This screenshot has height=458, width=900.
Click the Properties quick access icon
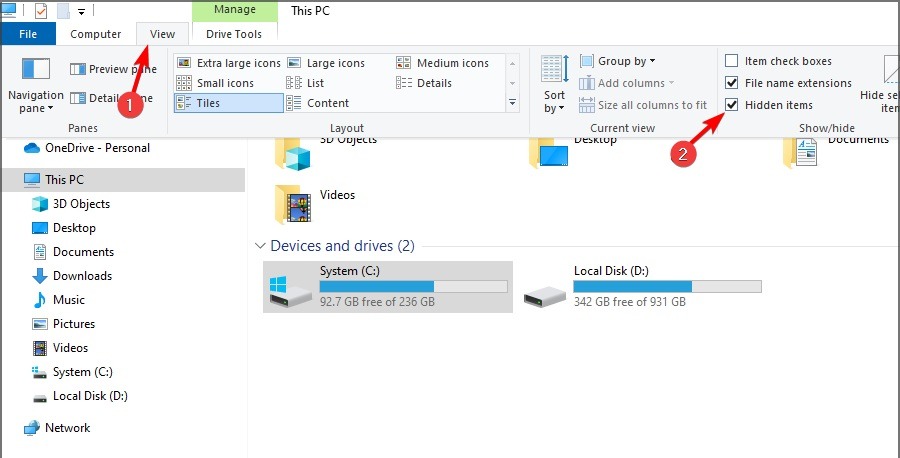[41, 10]
